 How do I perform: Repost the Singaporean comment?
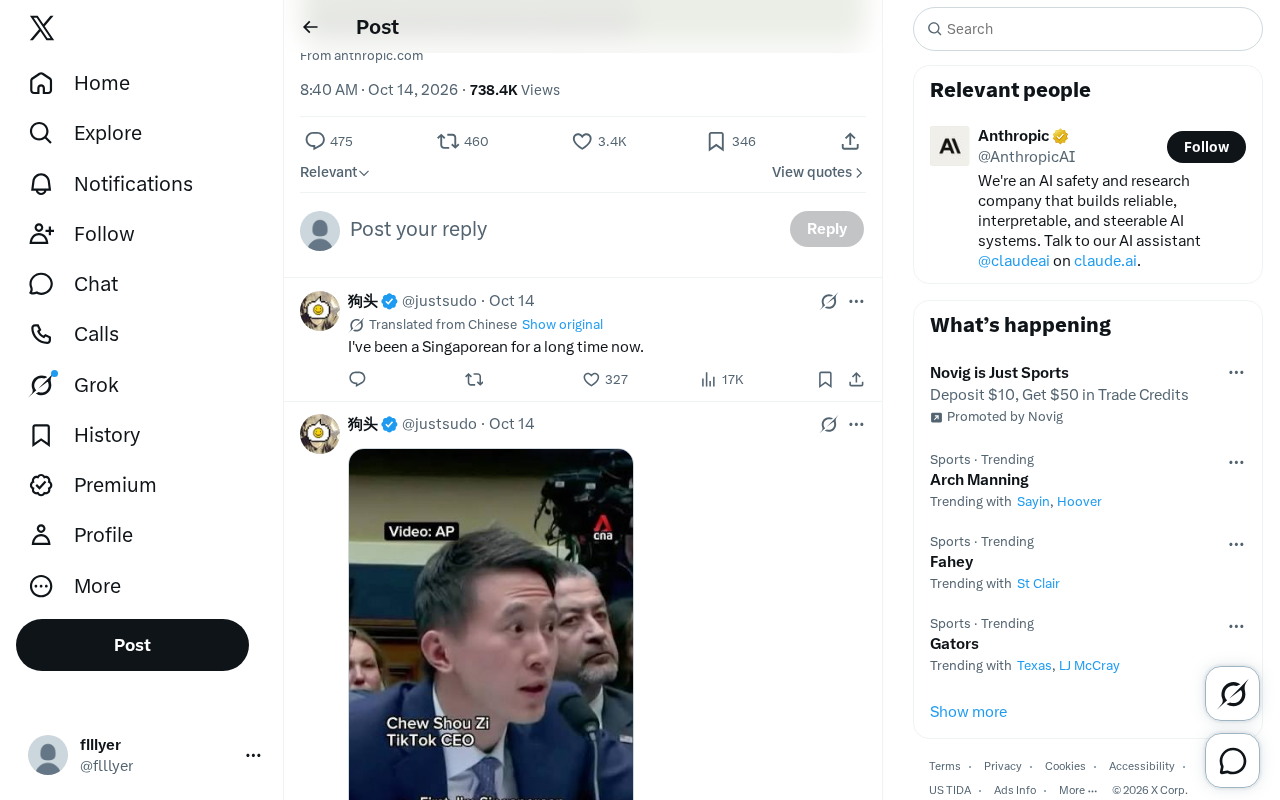pos(474,379)
